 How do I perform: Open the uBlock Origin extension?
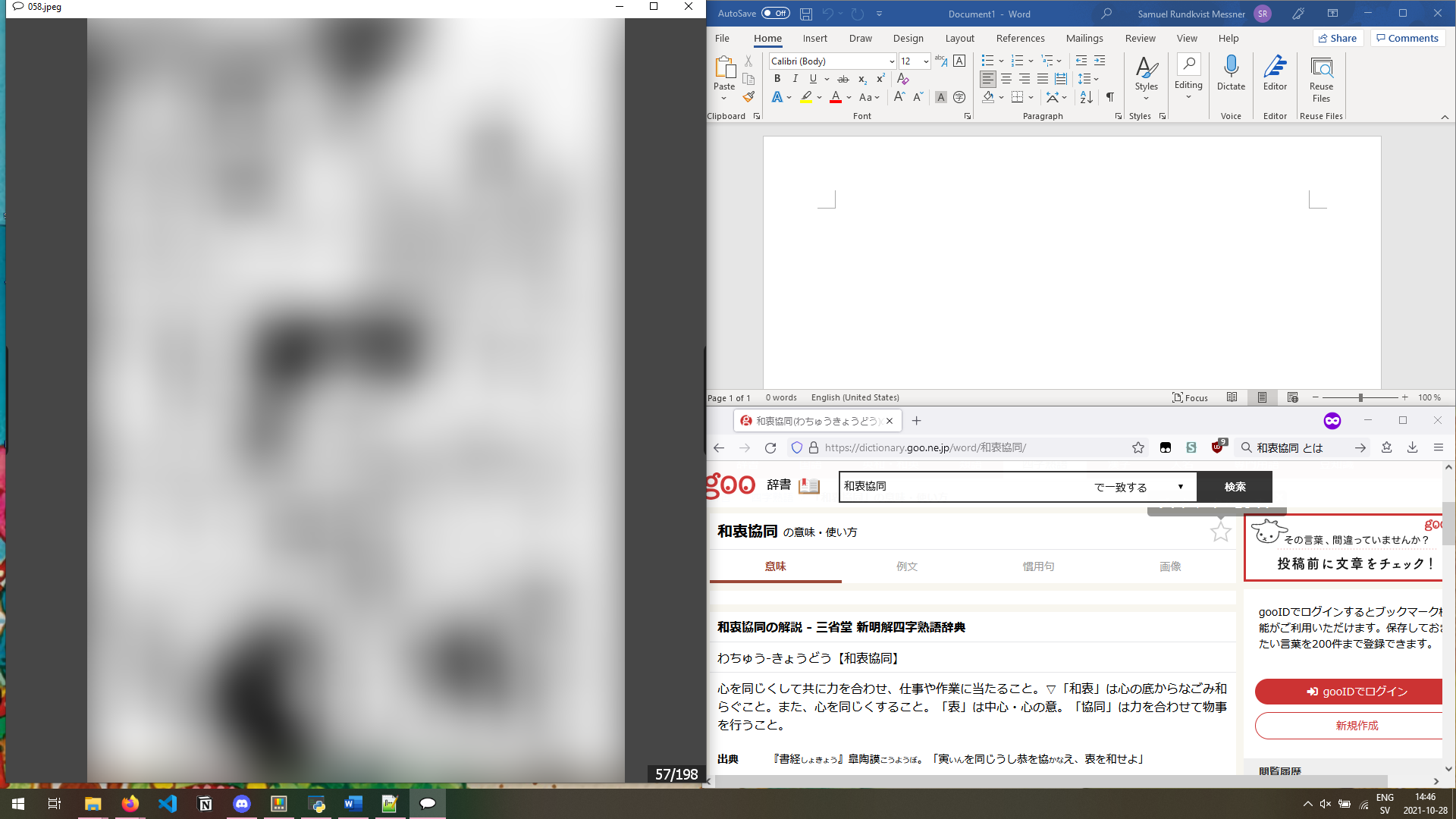1218,447
